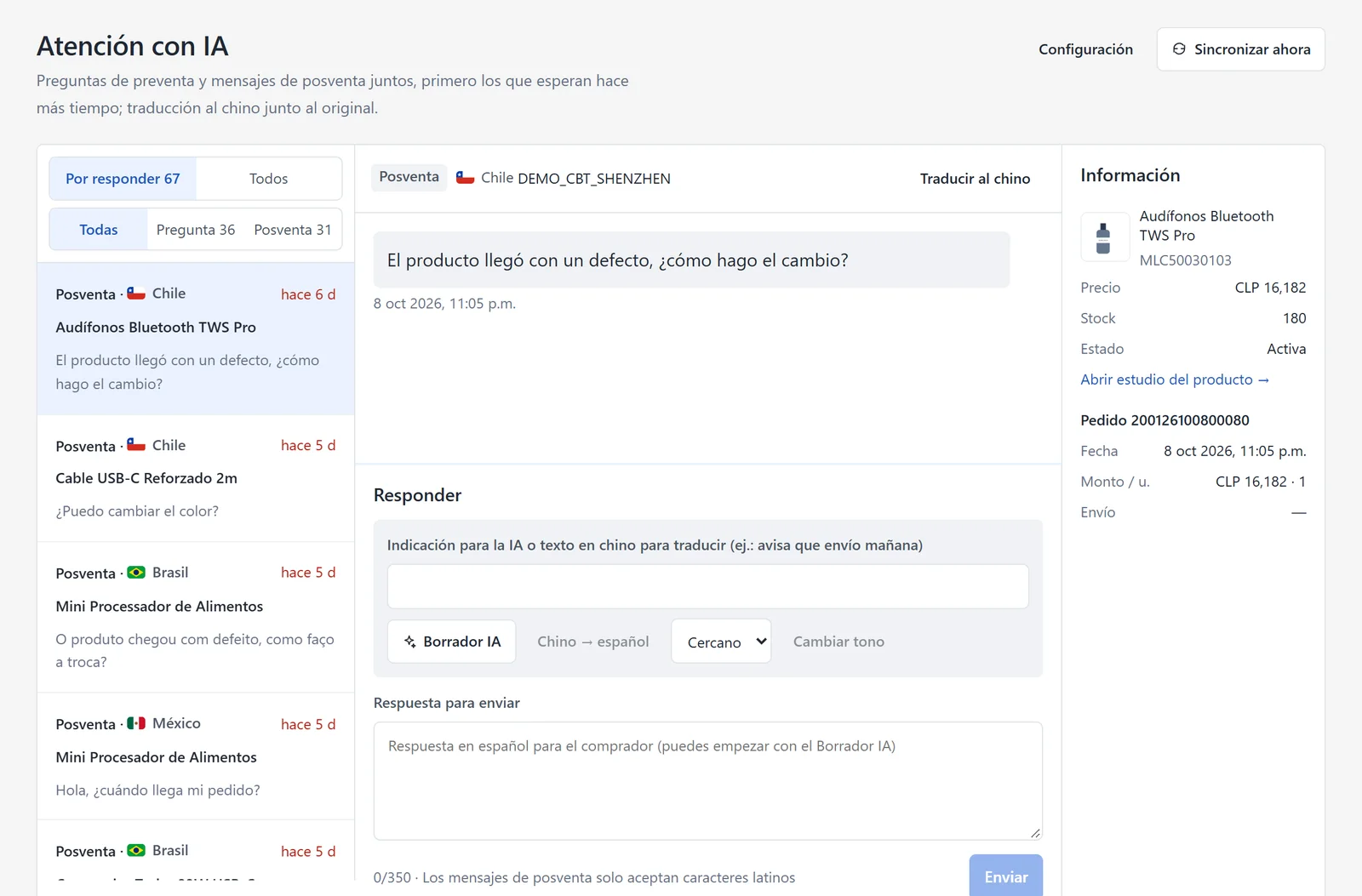Viewport: 1362px width, 896px height.
Task: Click the sparkle icon on Borrador IA
Action: [410, 642]
